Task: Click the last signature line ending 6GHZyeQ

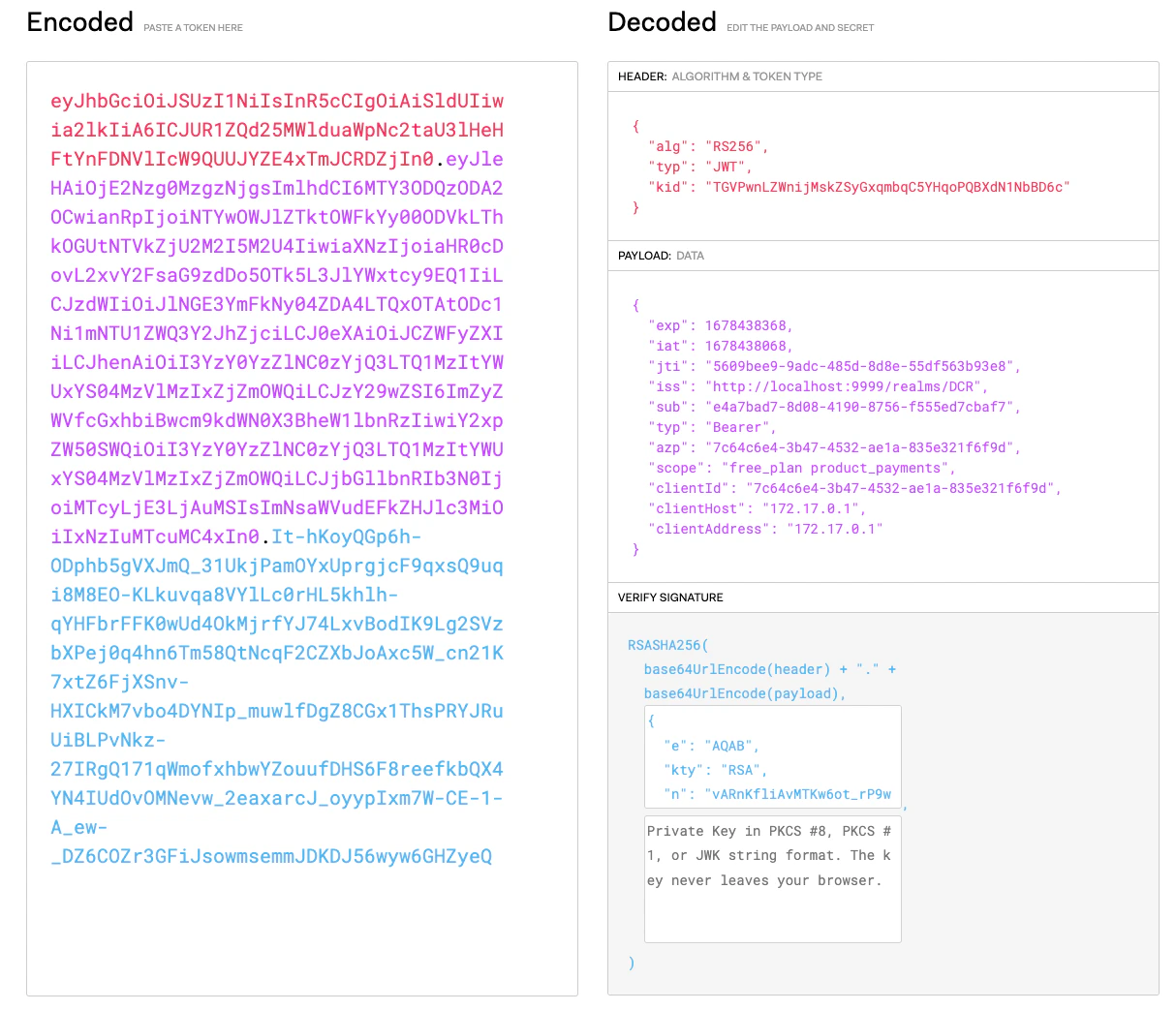Action: [x=271, y=856]
